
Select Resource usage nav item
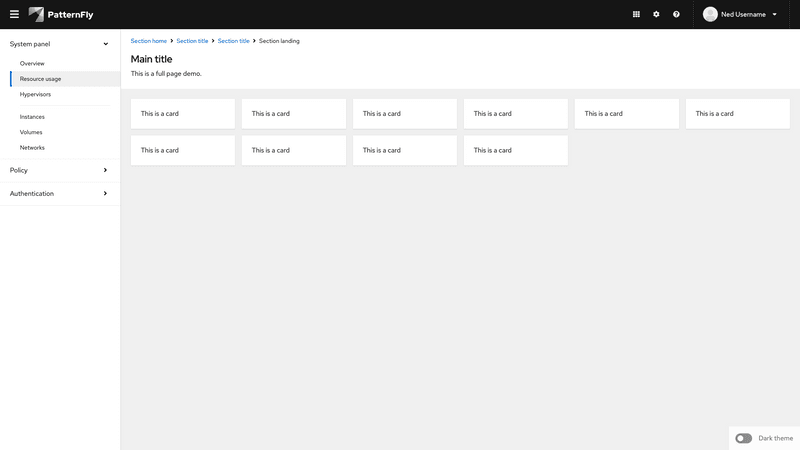pyautogui.click(x=40, y=78)
